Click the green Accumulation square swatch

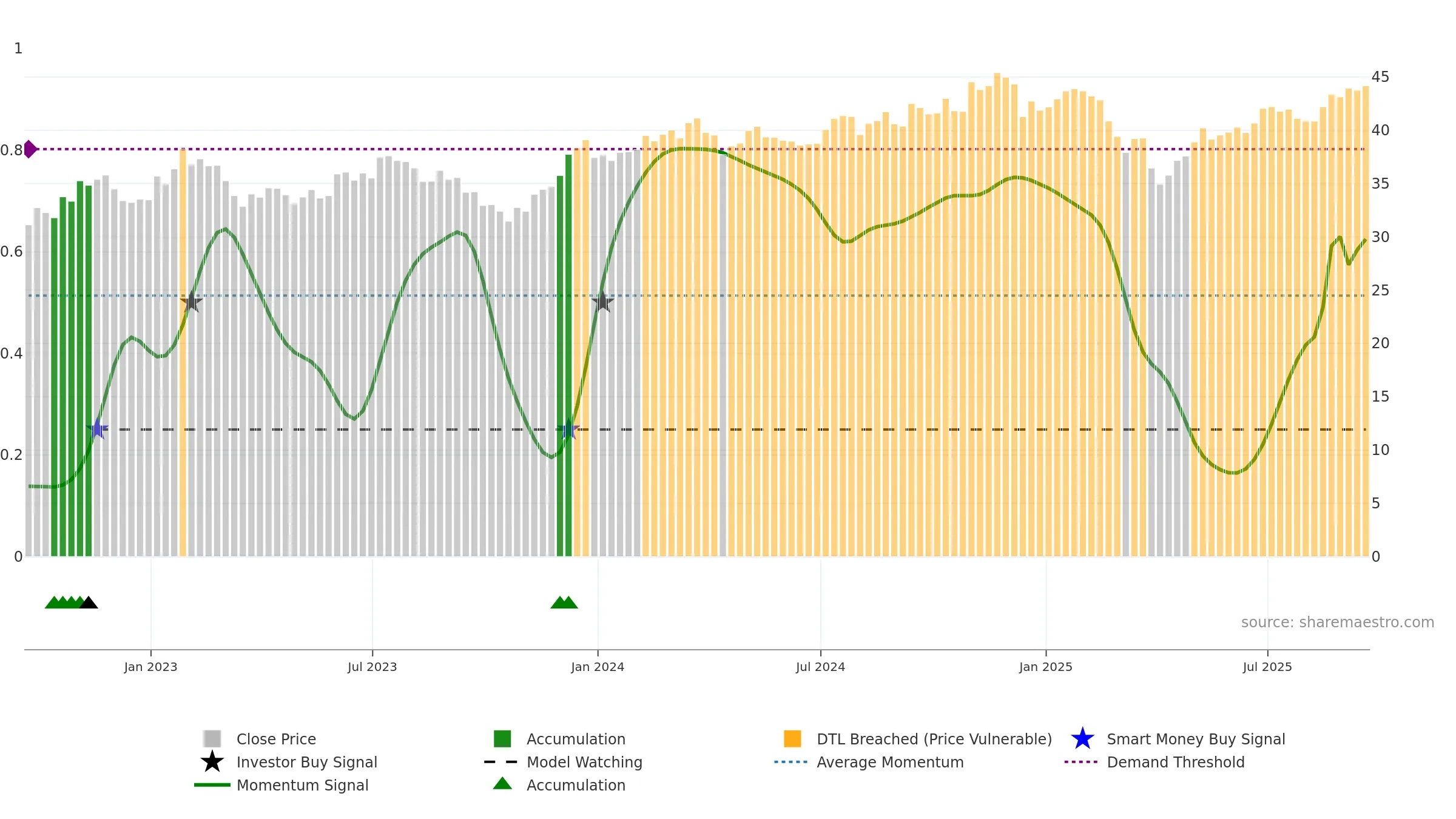tap(502, 739)
